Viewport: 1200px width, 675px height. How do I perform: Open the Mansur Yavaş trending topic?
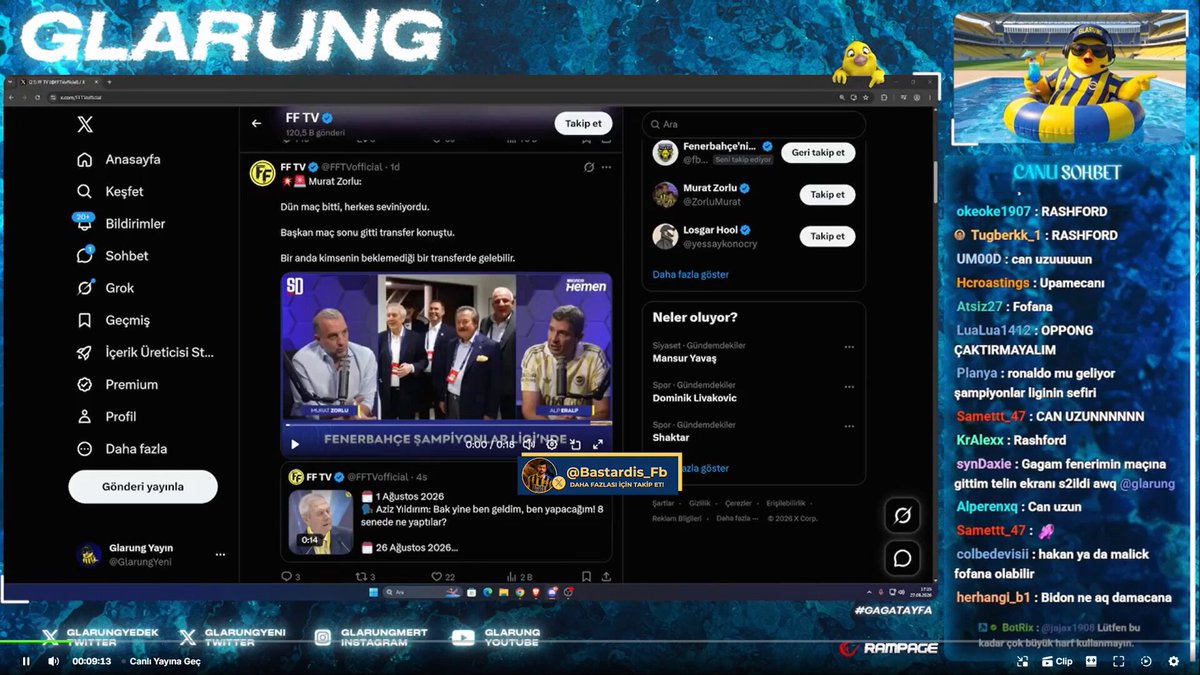tap(684, 358)
